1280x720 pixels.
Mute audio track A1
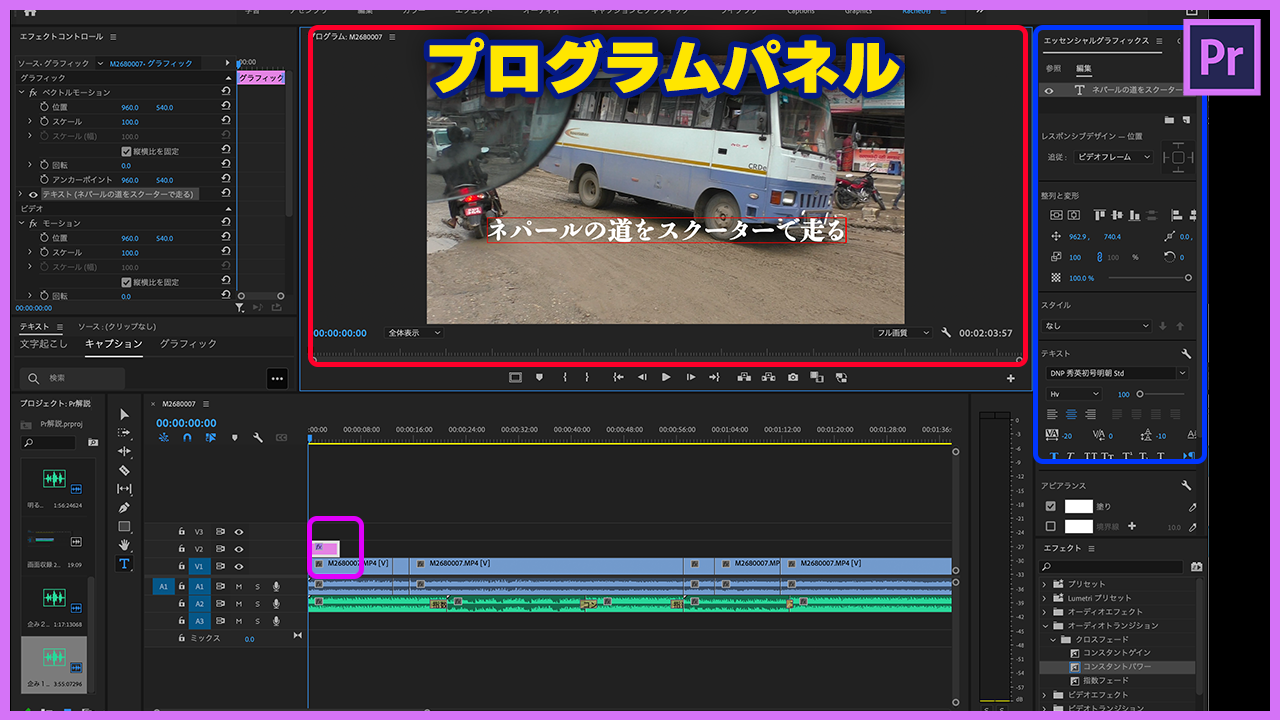(238, 586)
